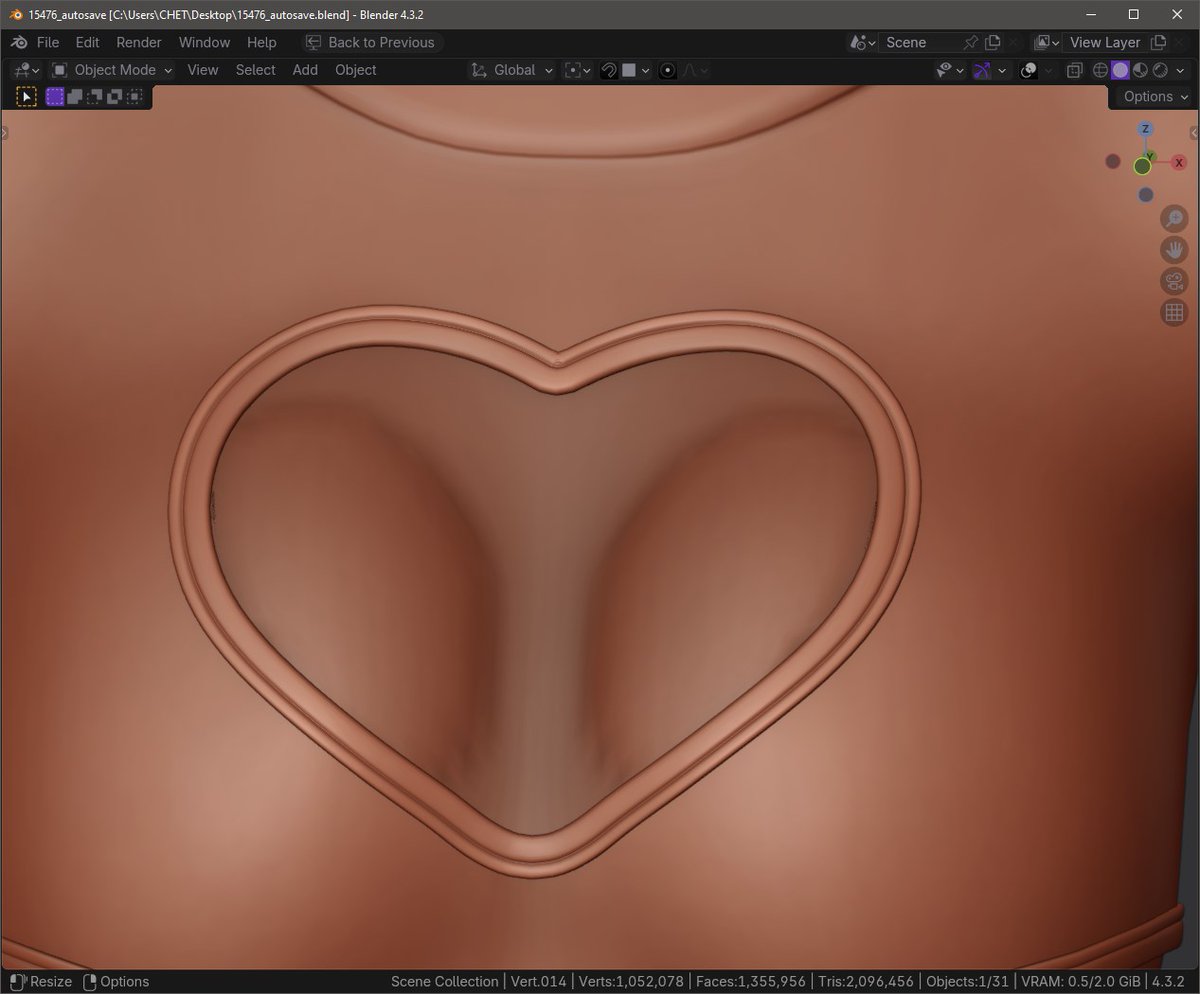Open object types visibility popover
The height and width of the screenshot is (994, 1200).
tap(950, 70)
